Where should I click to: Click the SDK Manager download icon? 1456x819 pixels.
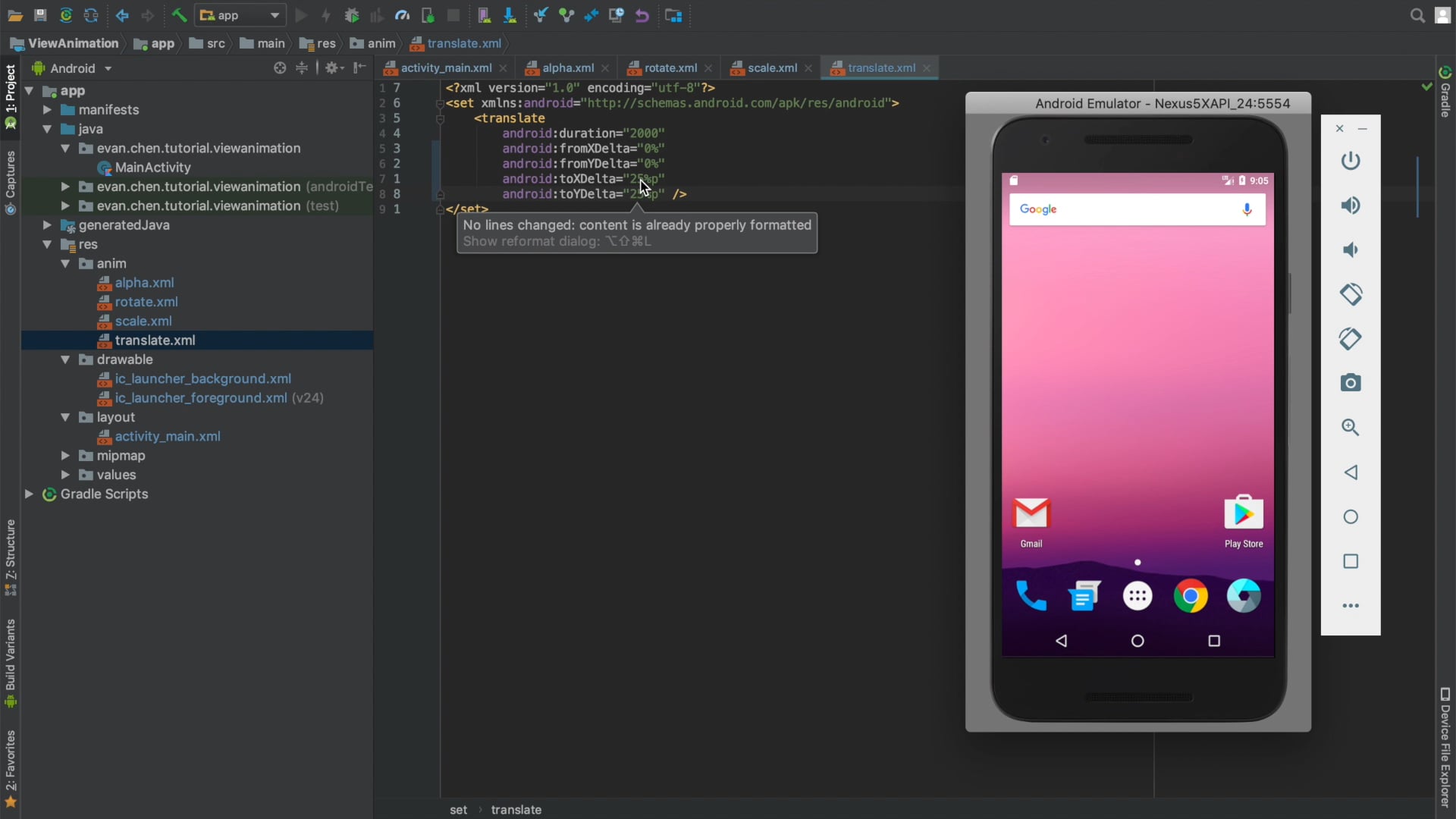(510, 15)
